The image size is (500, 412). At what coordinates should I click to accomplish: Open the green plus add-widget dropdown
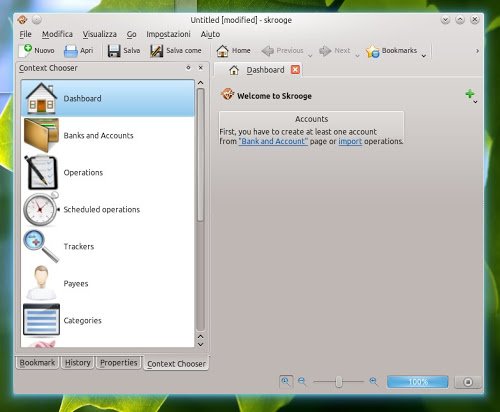pos(471,96)
